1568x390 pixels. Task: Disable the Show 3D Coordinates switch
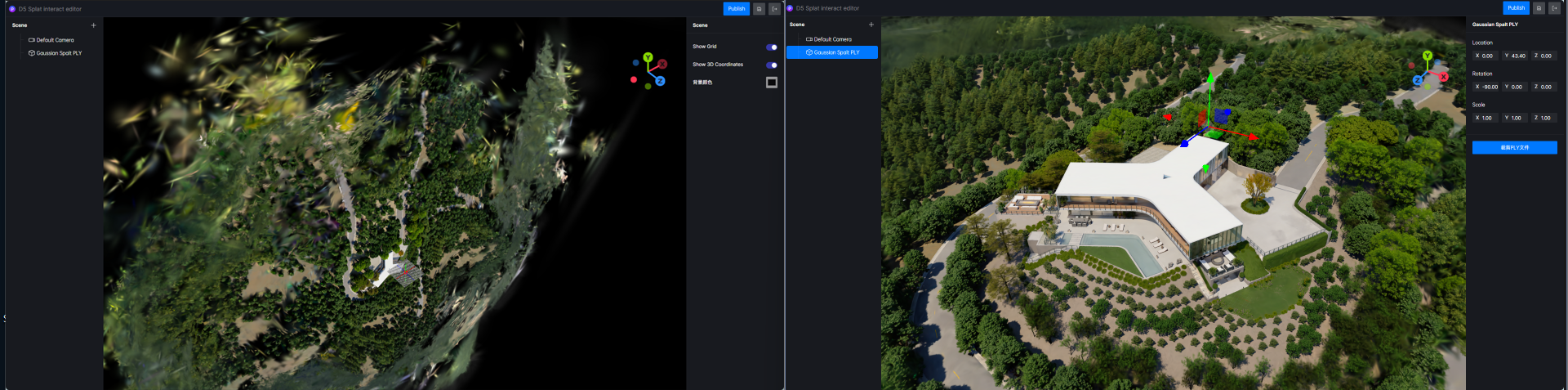pos(771,65)
